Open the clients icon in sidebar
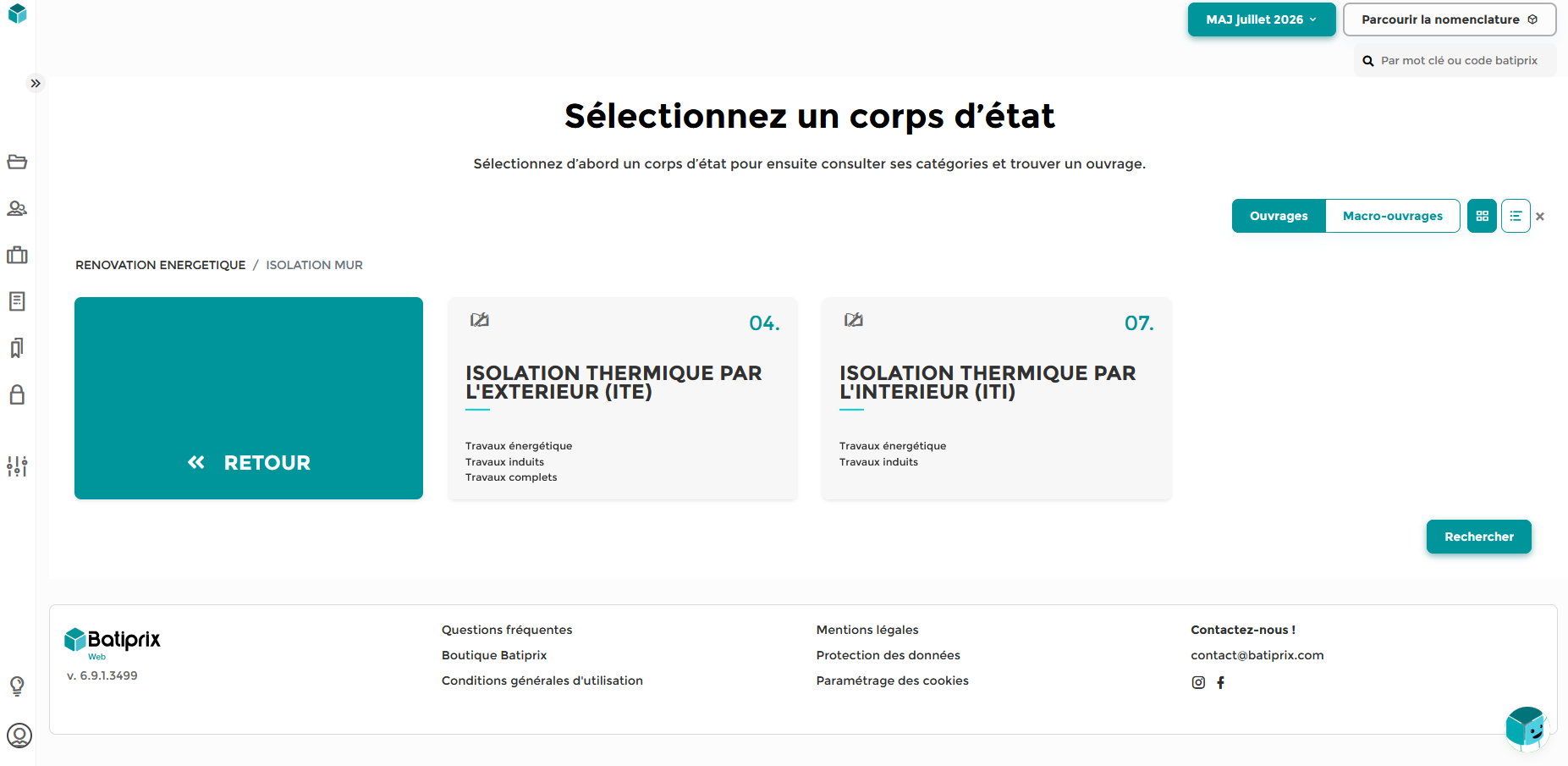Image resolution: width=1568 pixels, height=766 pixels. point(17,208)
